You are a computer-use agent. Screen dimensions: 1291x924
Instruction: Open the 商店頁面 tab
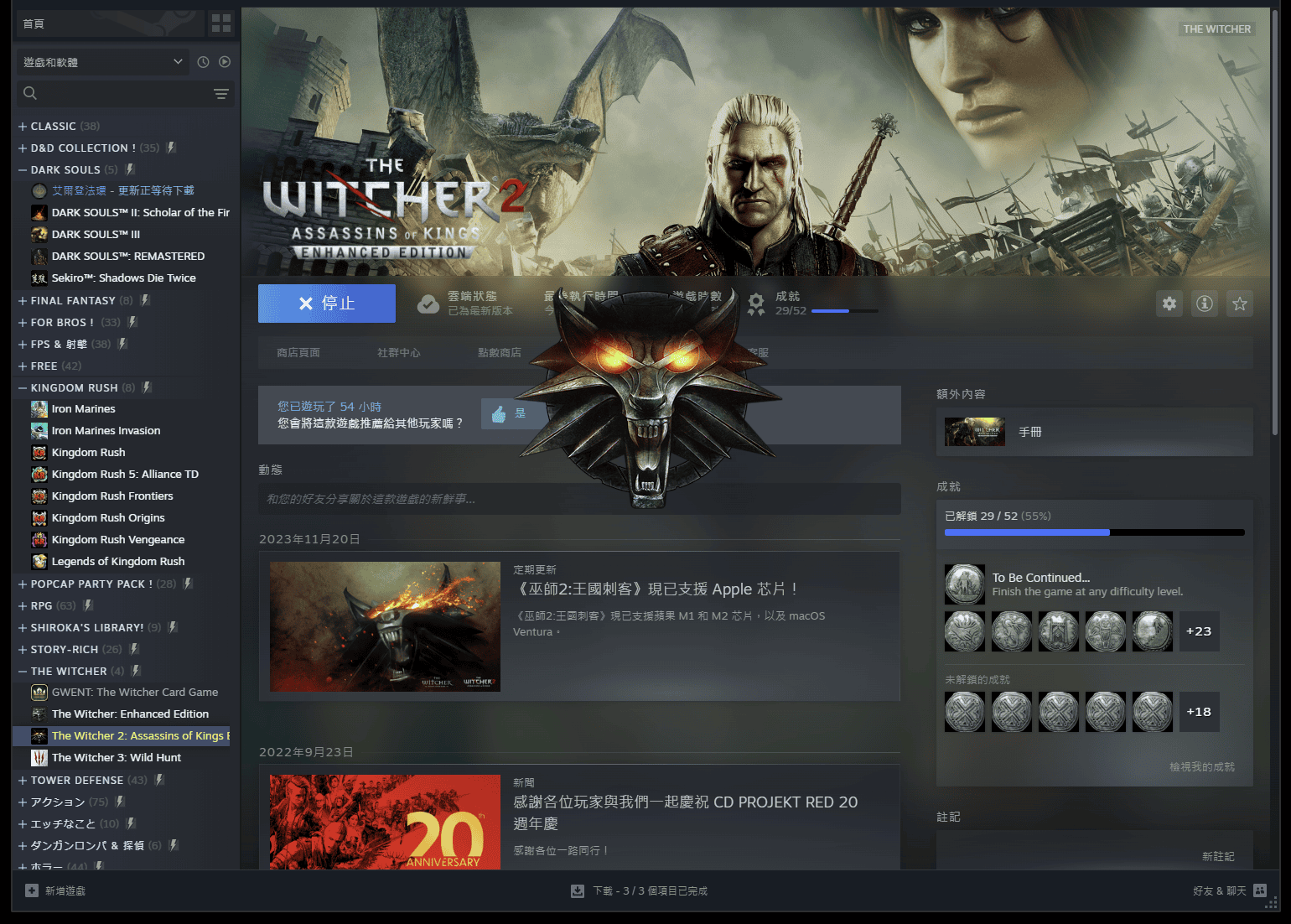point(298,352)
